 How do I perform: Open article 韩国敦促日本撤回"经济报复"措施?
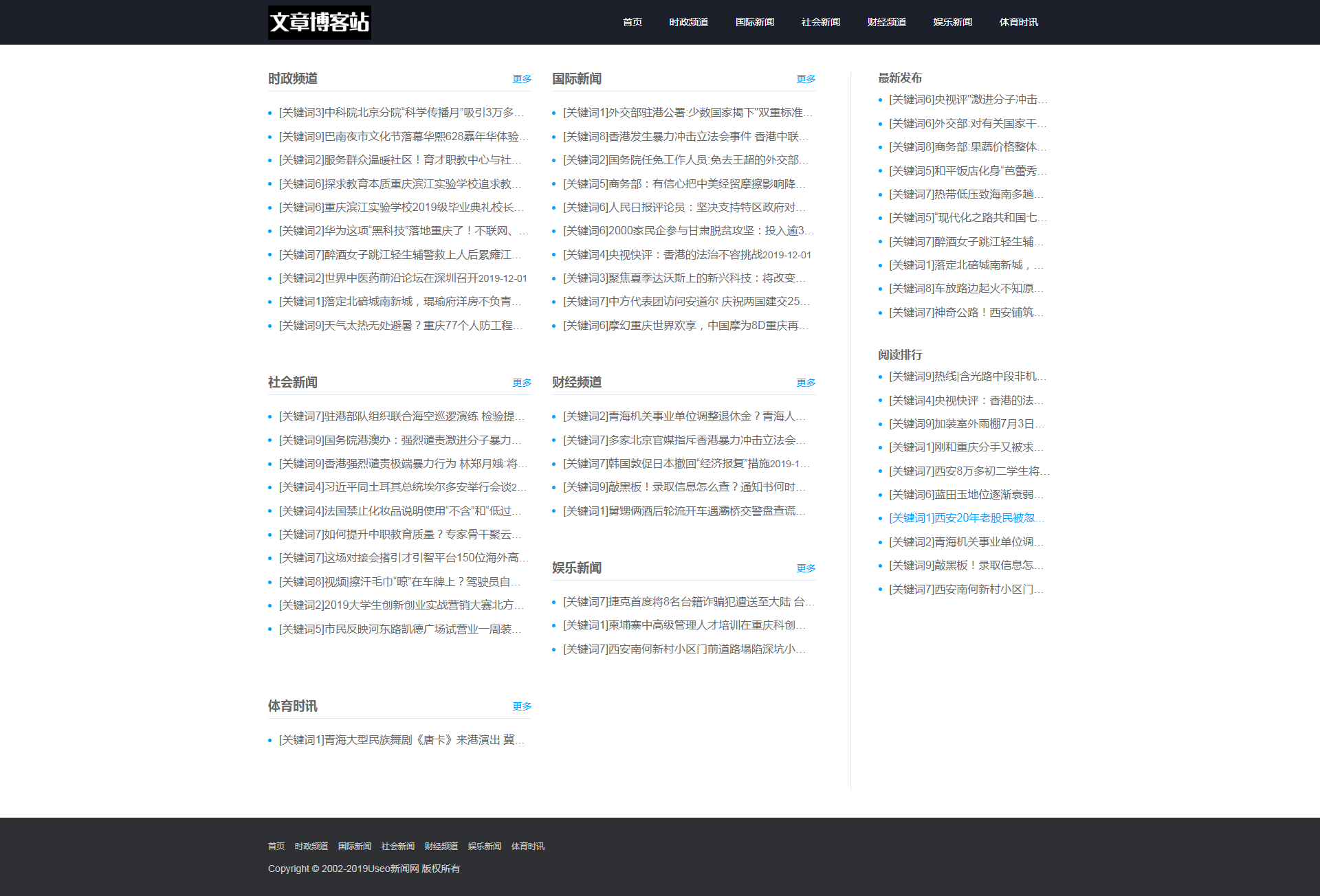pos(687,464)
